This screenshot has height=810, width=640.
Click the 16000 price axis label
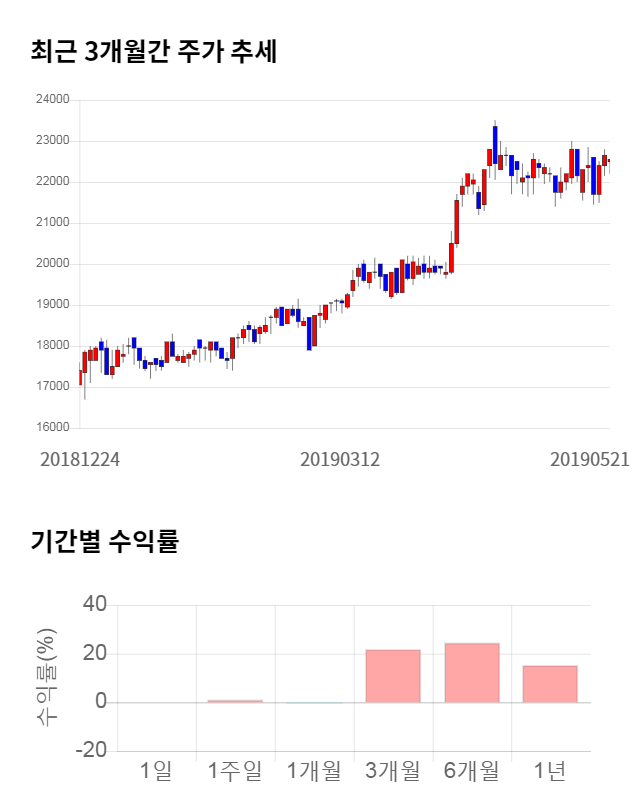pyautogui.click(x=53, y=428)
